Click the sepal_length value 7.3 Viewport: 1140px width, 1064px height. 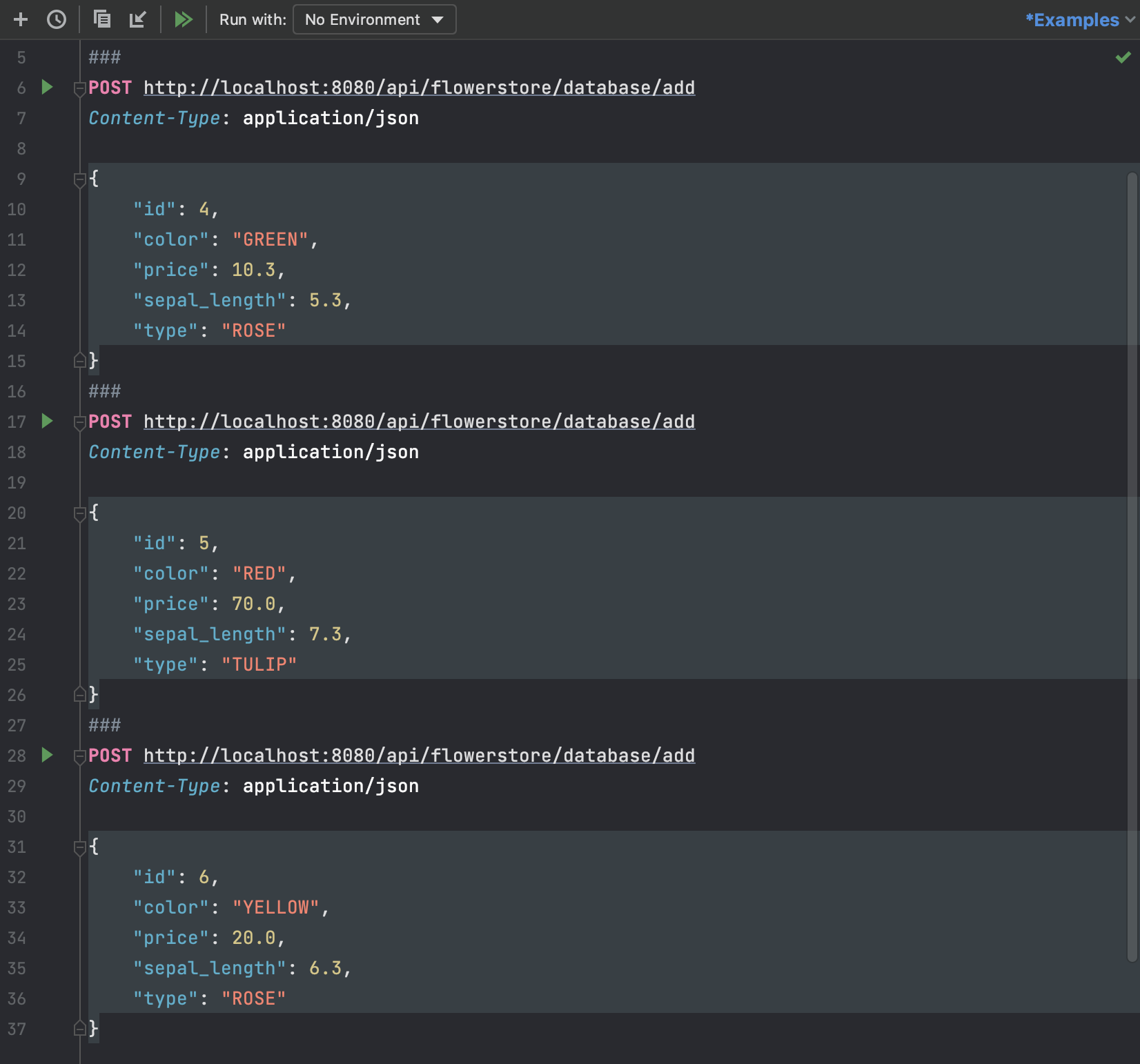coord(326,634)
